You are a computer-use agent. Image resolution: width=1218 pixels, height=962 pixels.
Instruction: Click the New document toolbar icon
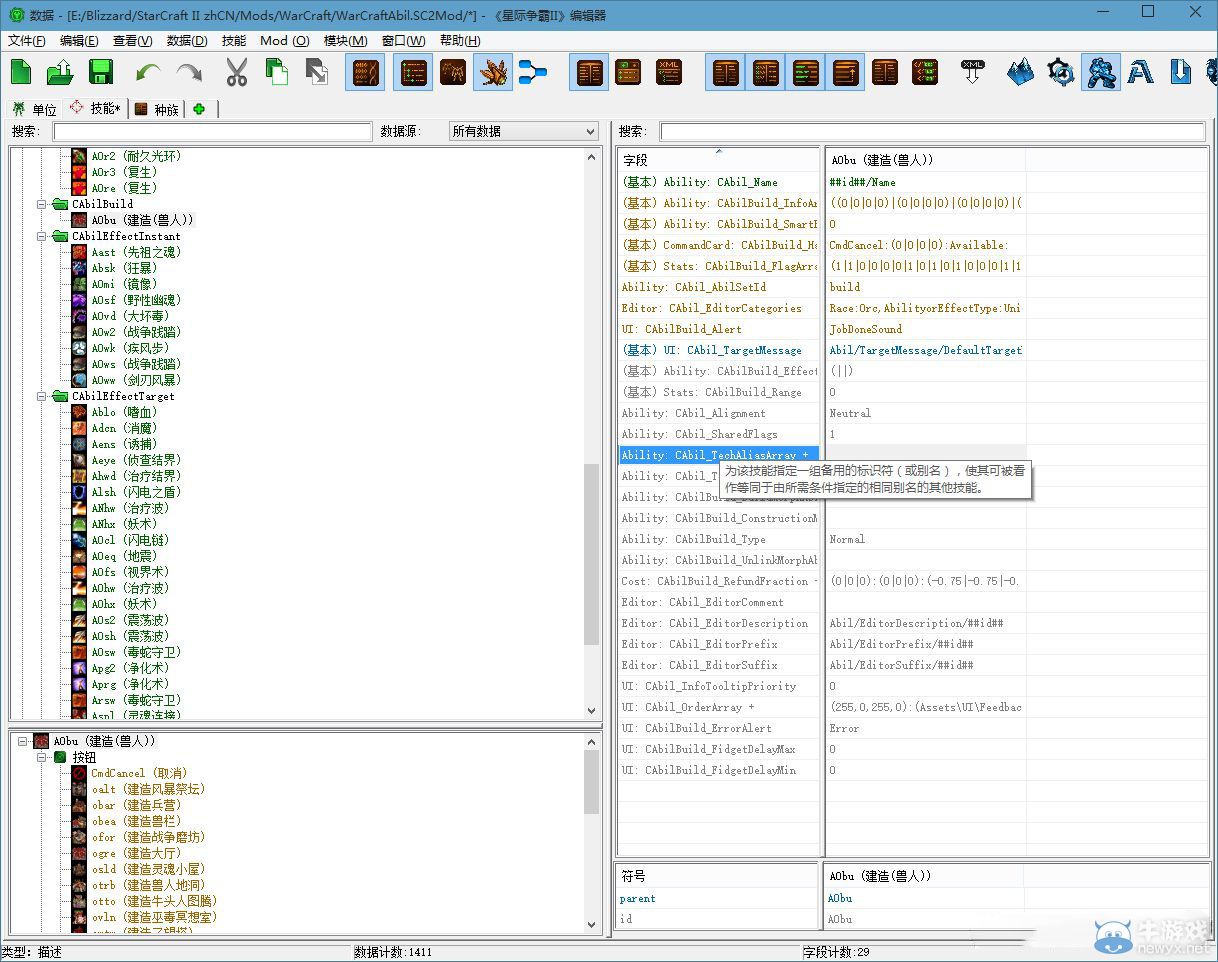(x=21, y=72)
